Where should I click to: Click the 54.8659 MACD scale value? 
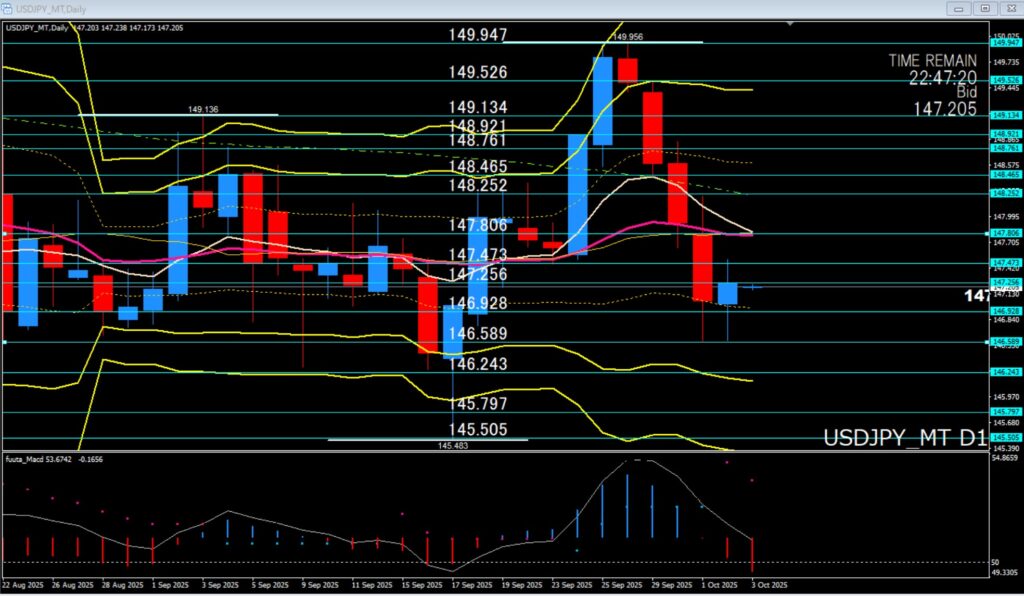(1005, 457)
